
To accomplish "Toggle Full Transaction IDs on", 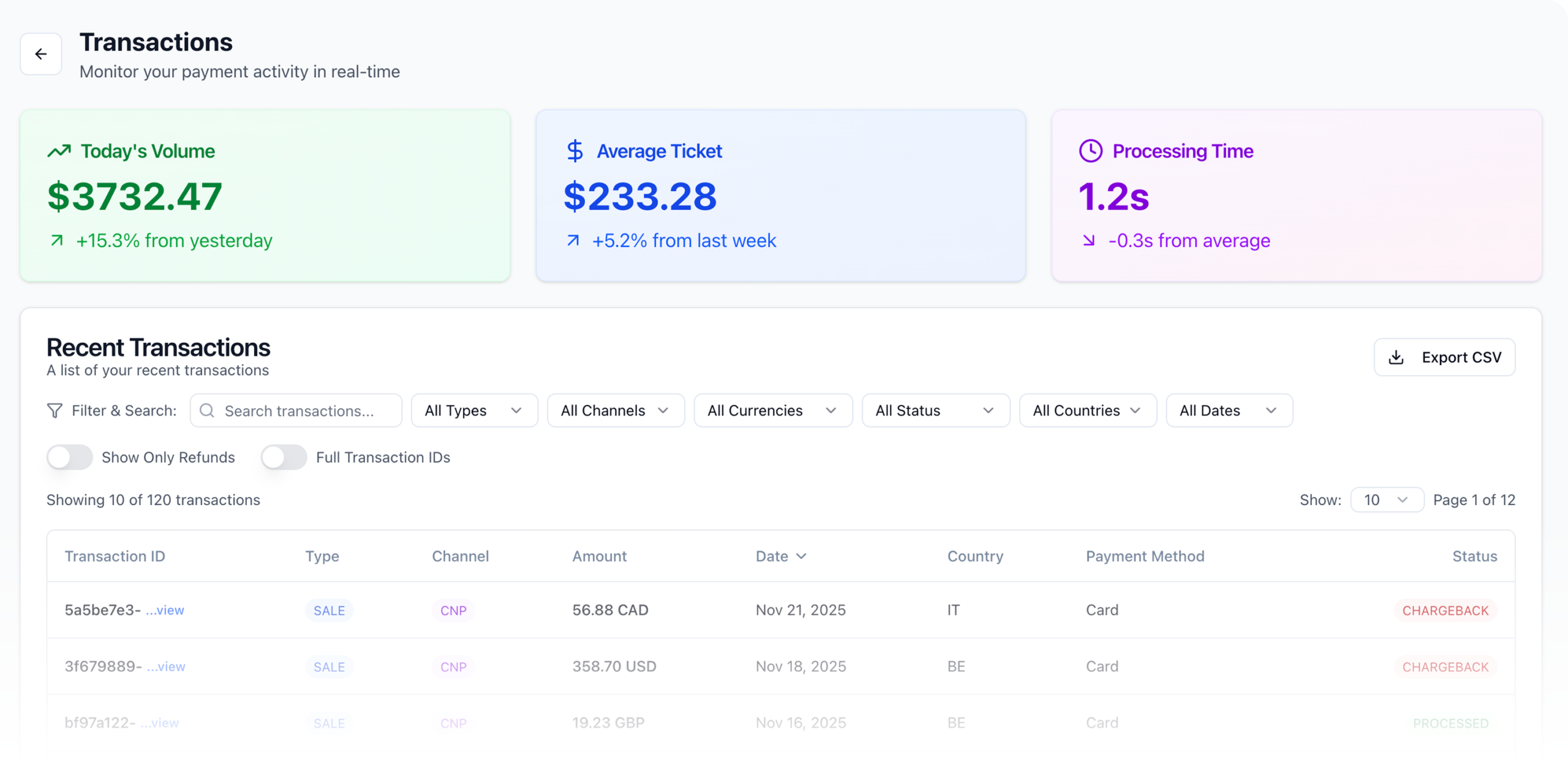I will point(284,457).
